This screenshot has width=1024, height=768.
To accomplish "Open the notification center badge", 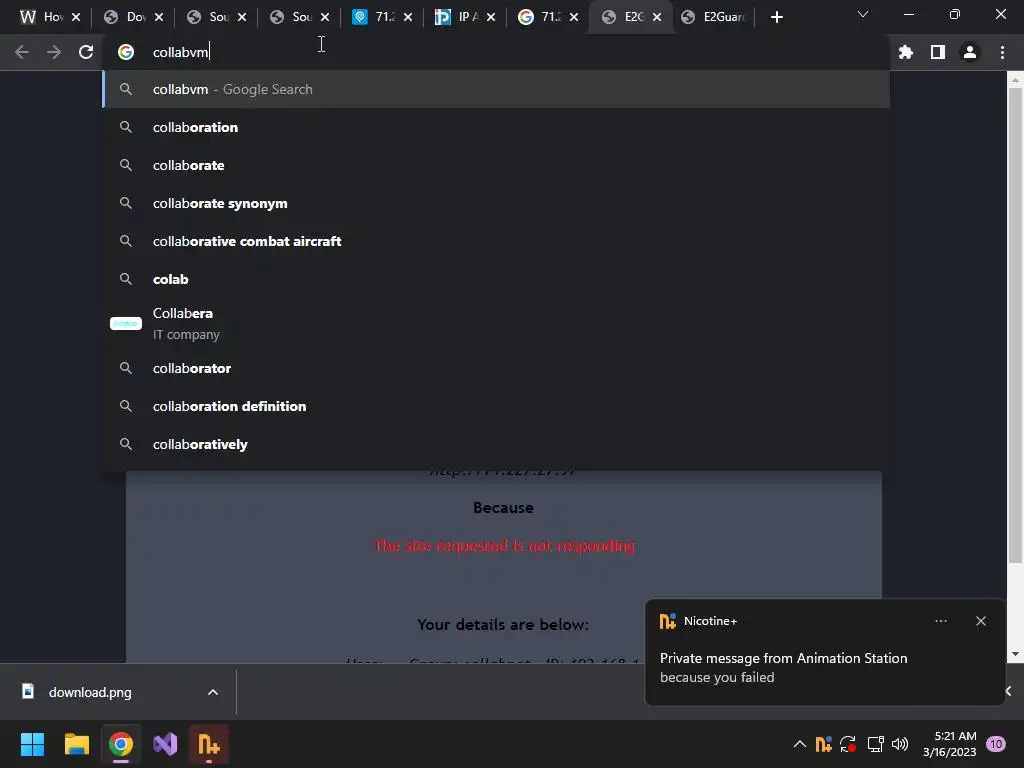I will click(996, 744).
